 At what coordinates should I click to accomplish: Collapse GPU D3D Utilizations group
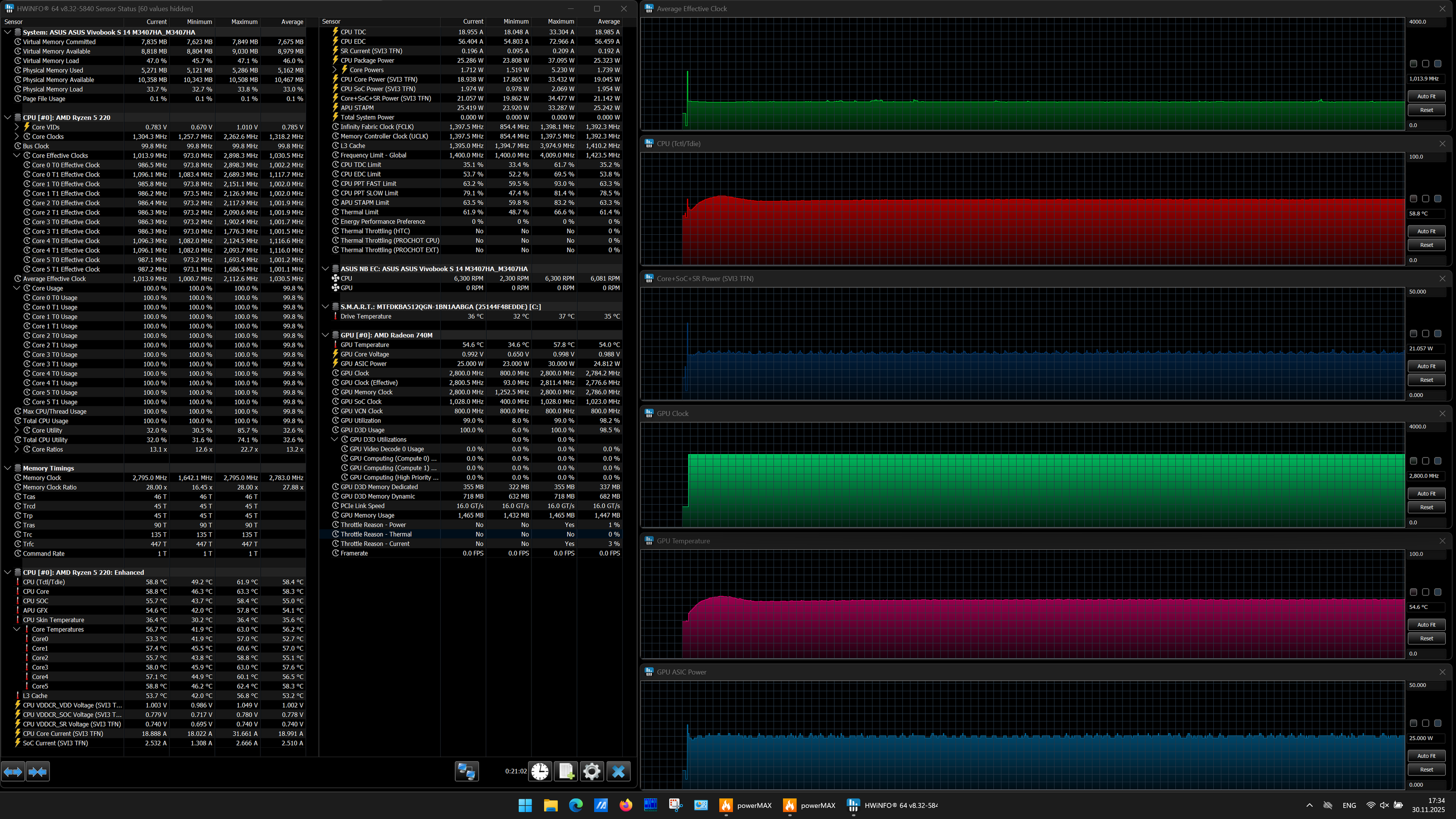click(x=334, y=440)
